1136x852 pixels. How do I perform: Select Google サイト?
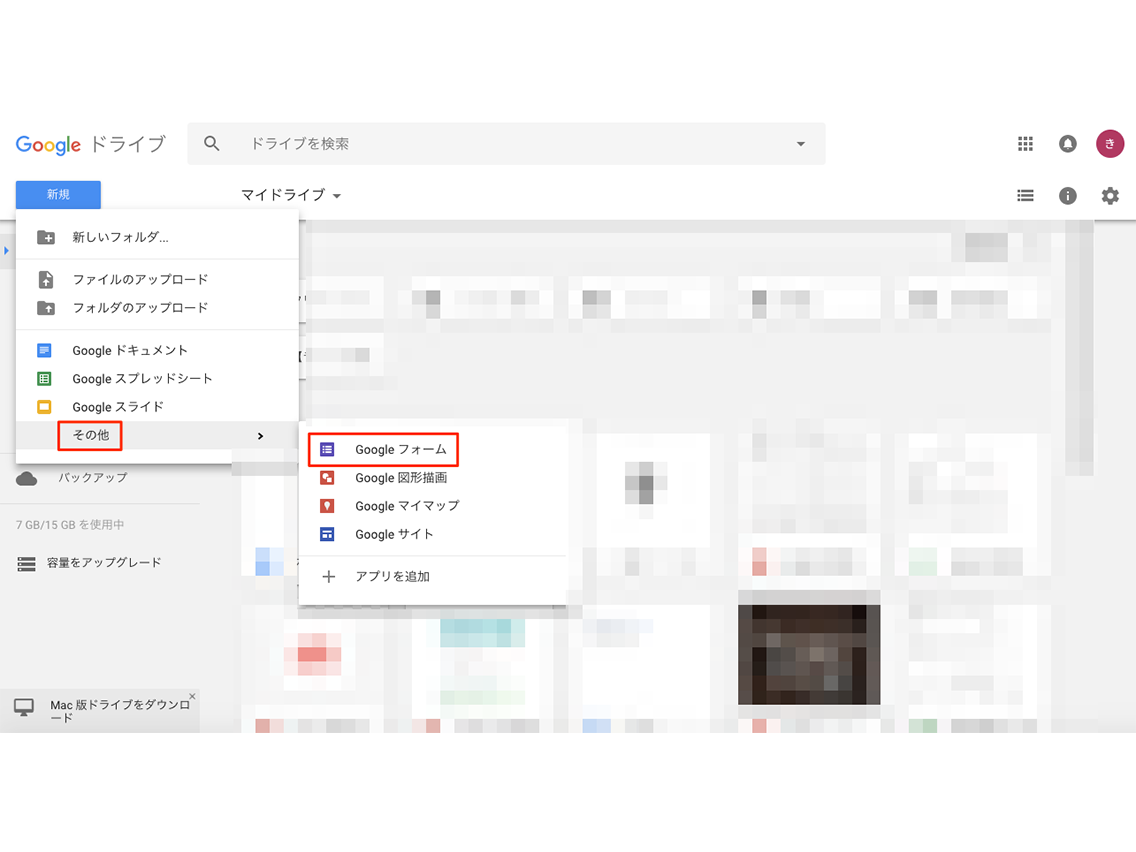433,534
